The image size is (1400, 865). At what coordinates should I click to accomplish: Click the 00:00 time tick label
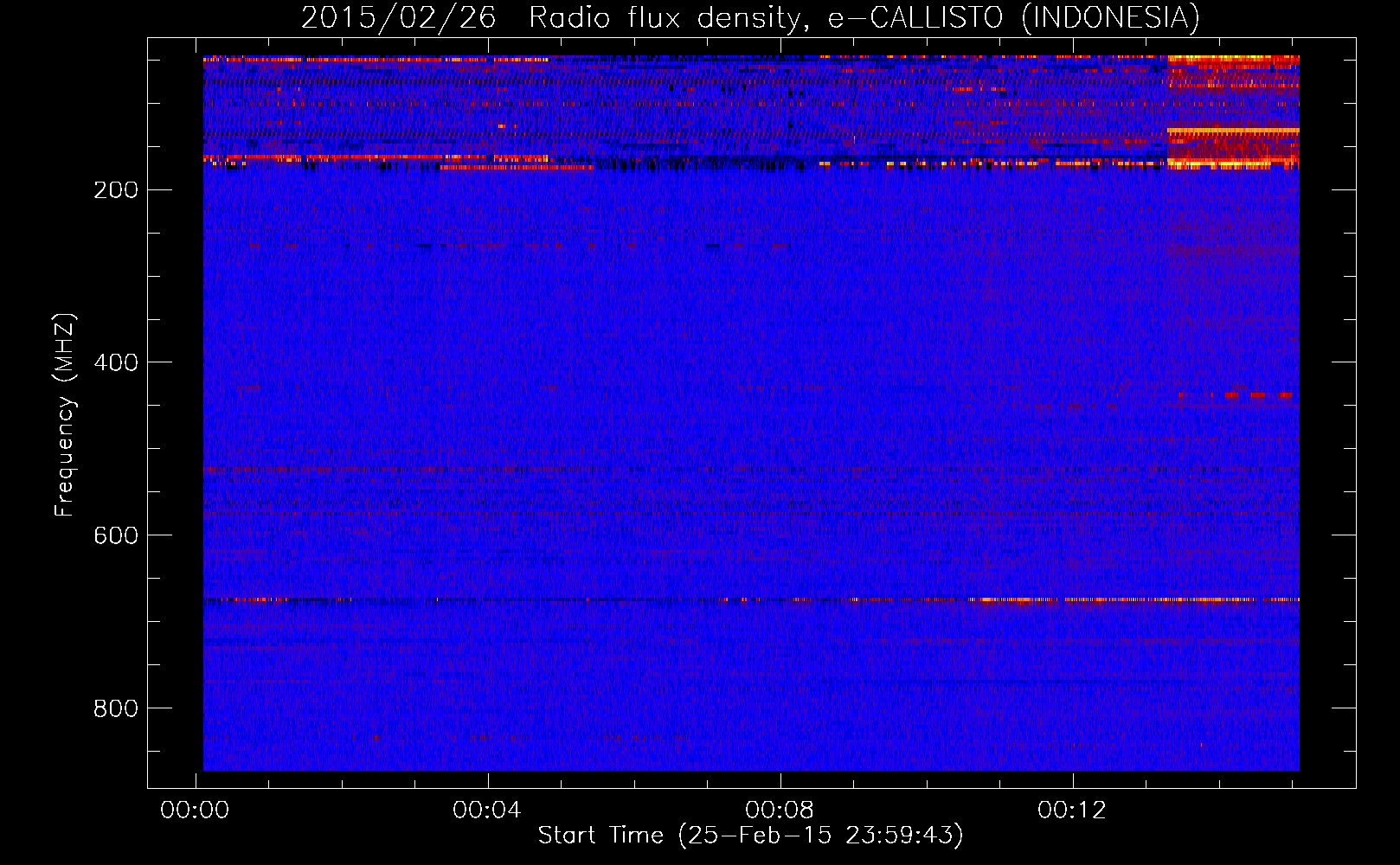(196, 811)
